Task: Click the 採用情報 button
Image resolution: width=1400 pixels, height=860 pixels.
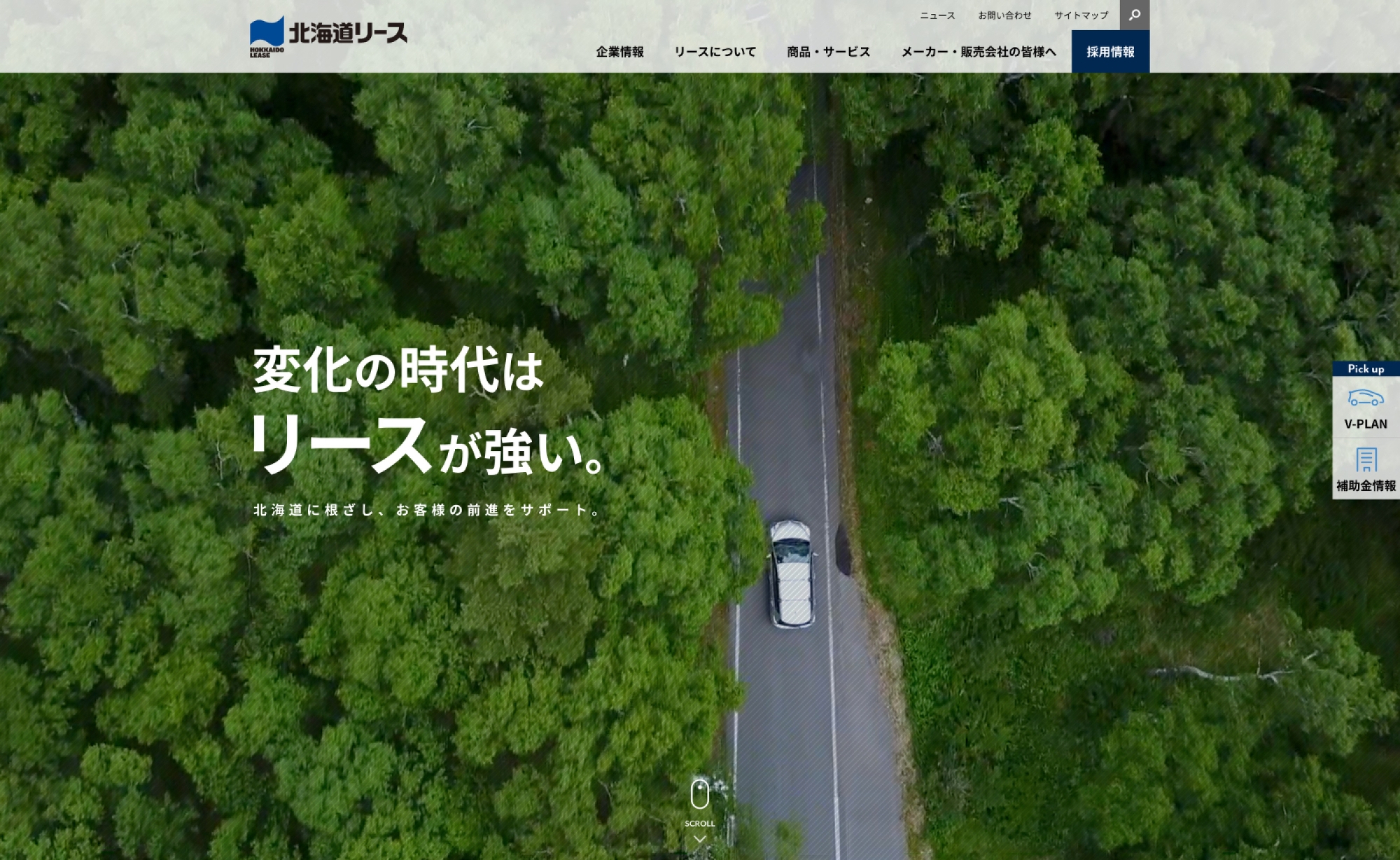Action: [1110, 52]
